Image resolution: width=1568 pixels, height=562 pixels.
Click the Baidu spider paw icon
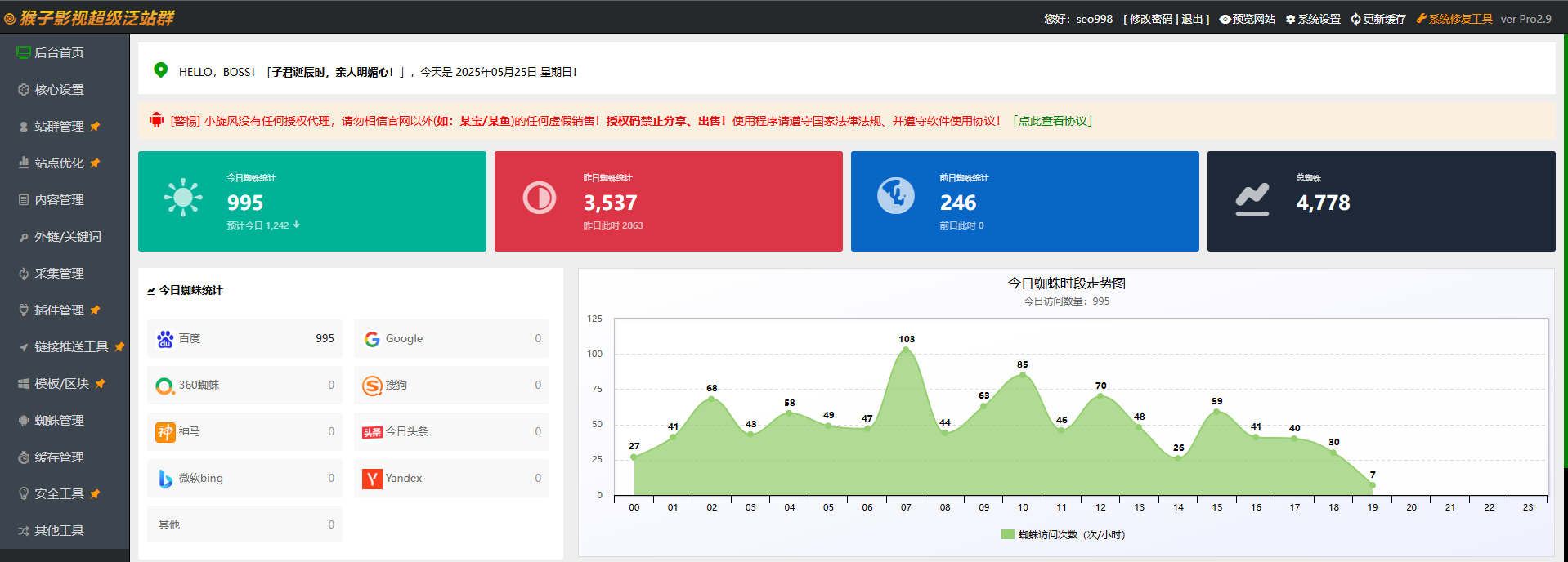pyautogui.click(x=165, y=339)
